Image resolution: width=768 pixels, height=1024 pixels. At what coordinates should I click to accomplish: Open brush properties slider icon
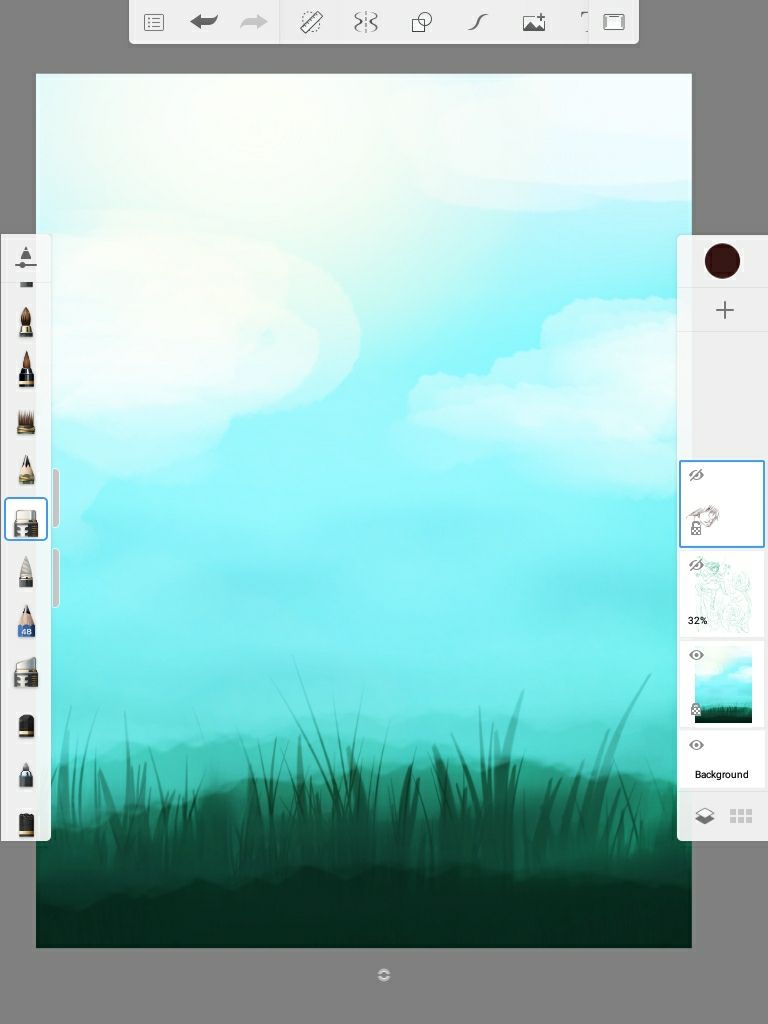(25, 257)
